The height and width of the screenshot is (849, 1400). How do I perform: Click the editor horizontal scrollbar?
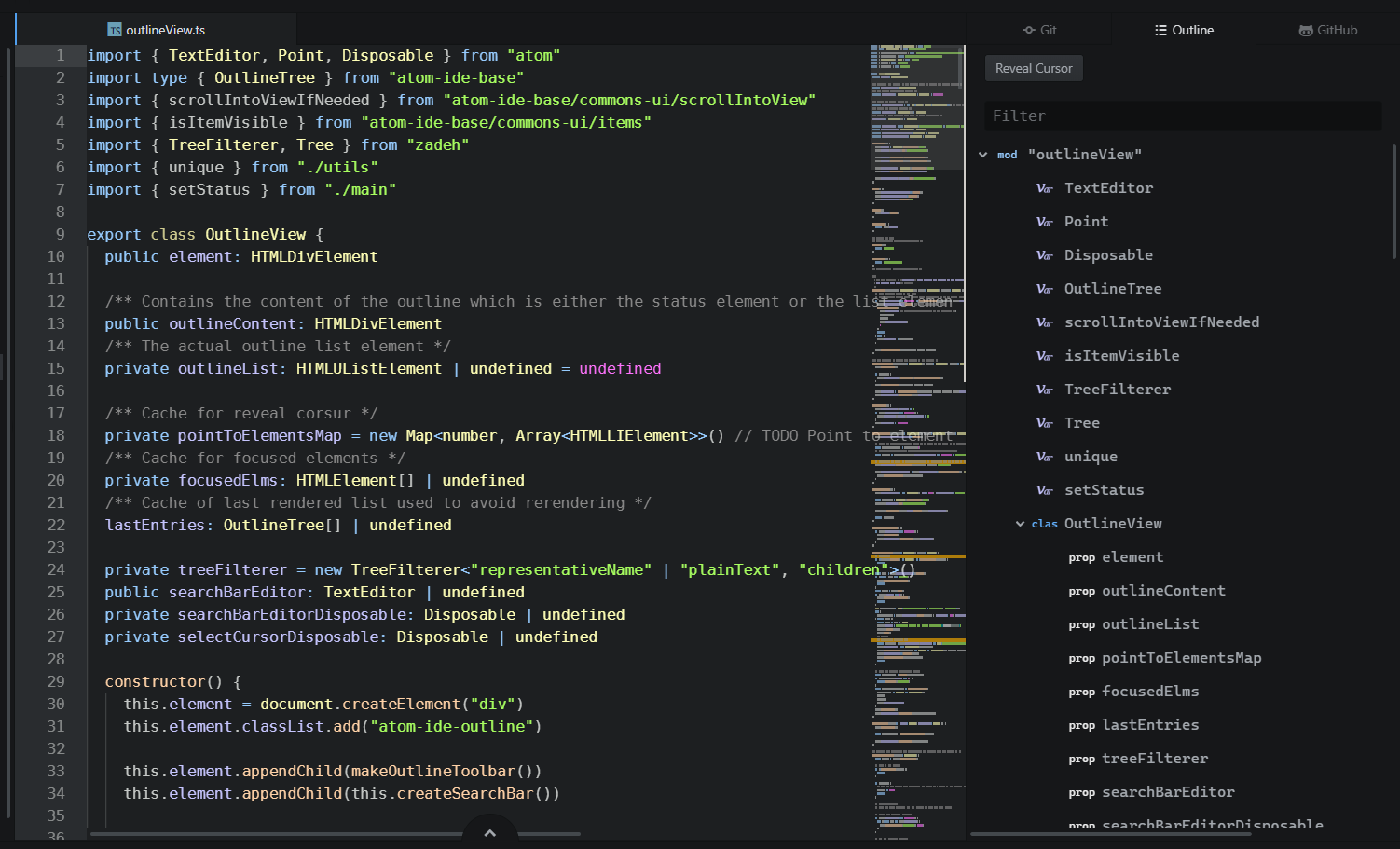(336, 834)
